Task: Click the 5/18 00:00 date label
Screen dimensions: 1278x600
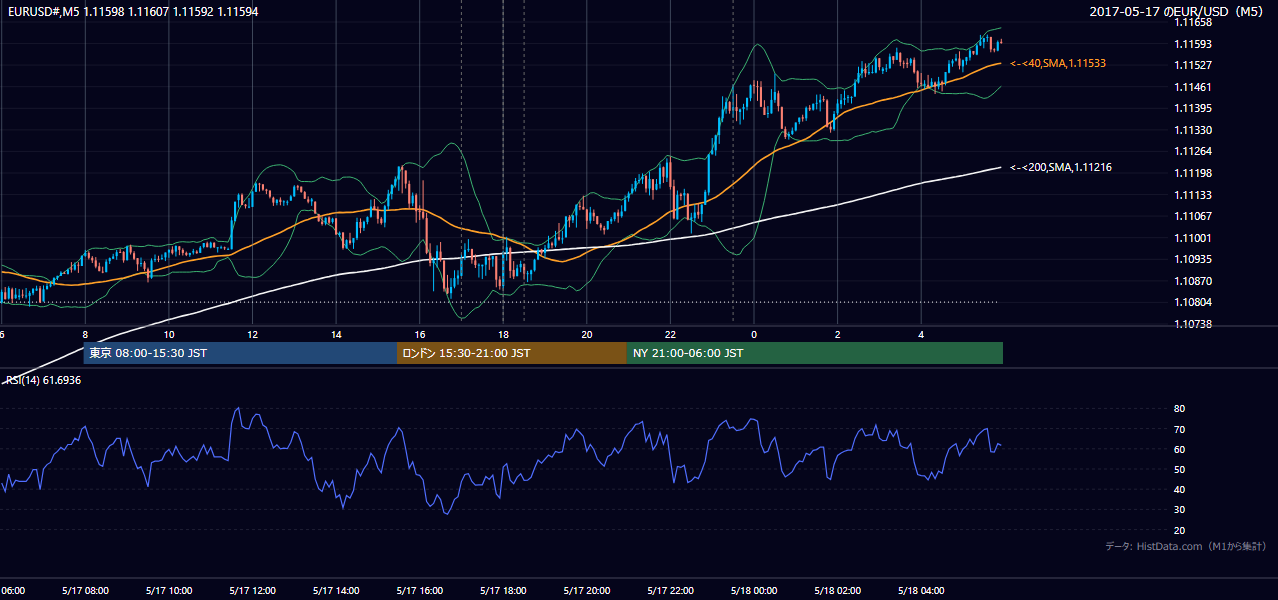Action: coord(754,591)
